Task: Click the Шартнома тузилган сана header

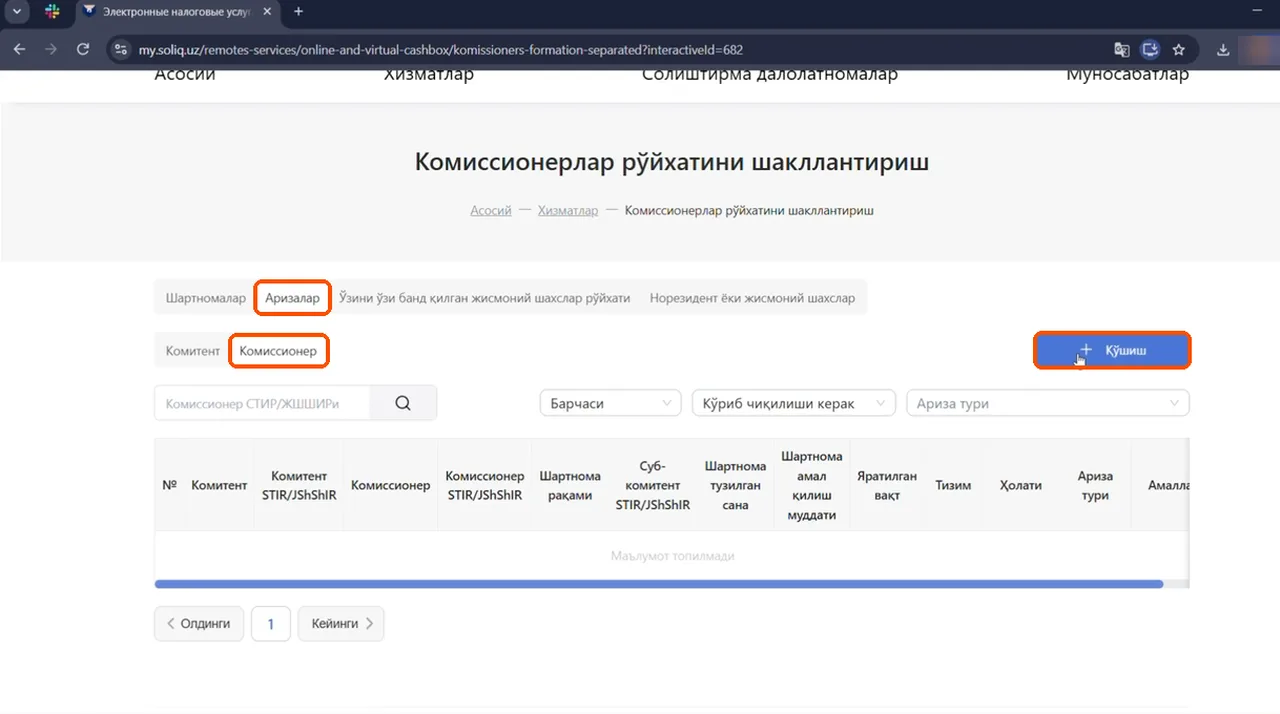Action: click(735, 485)
